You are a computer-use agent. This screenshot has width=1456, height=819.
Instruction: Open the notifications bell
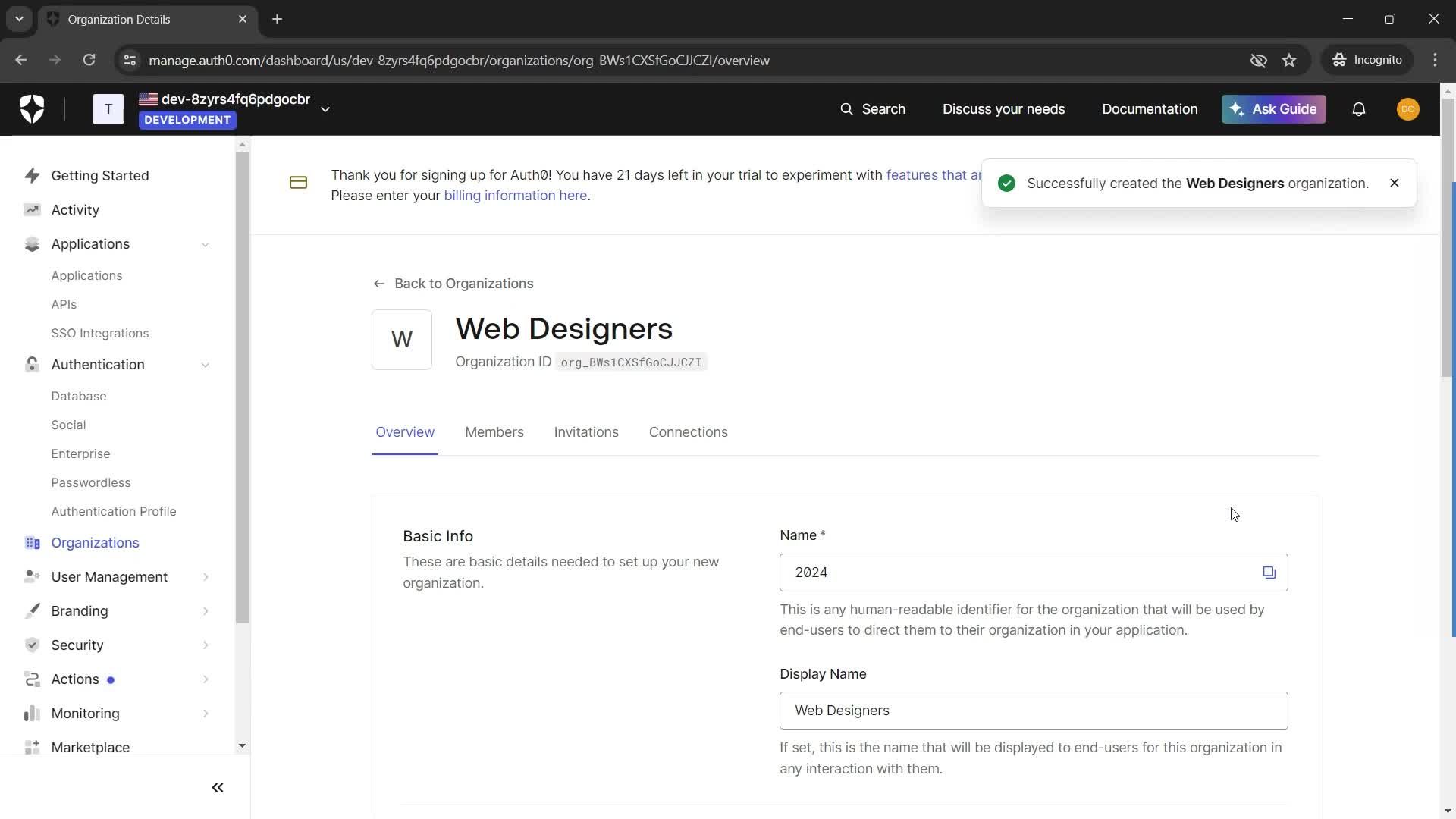[x=1359, y=109]
